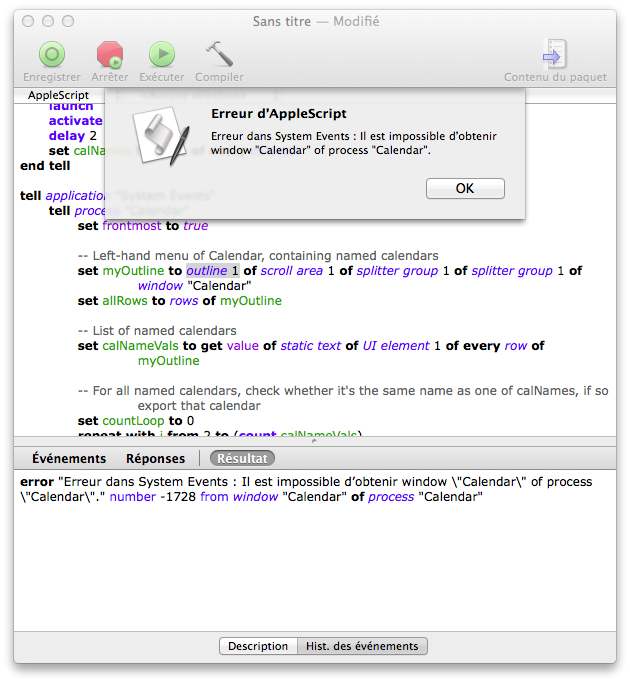Click 'myOutline' continuation line under calNameVals
This screenshot has height=683, width=630.
[168, 361]
